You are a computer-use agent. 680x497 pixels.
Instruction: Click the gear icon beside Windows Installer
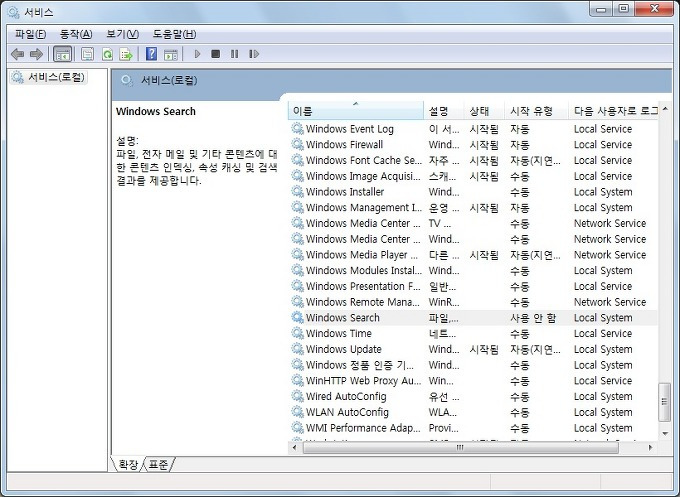pos(298,192)
